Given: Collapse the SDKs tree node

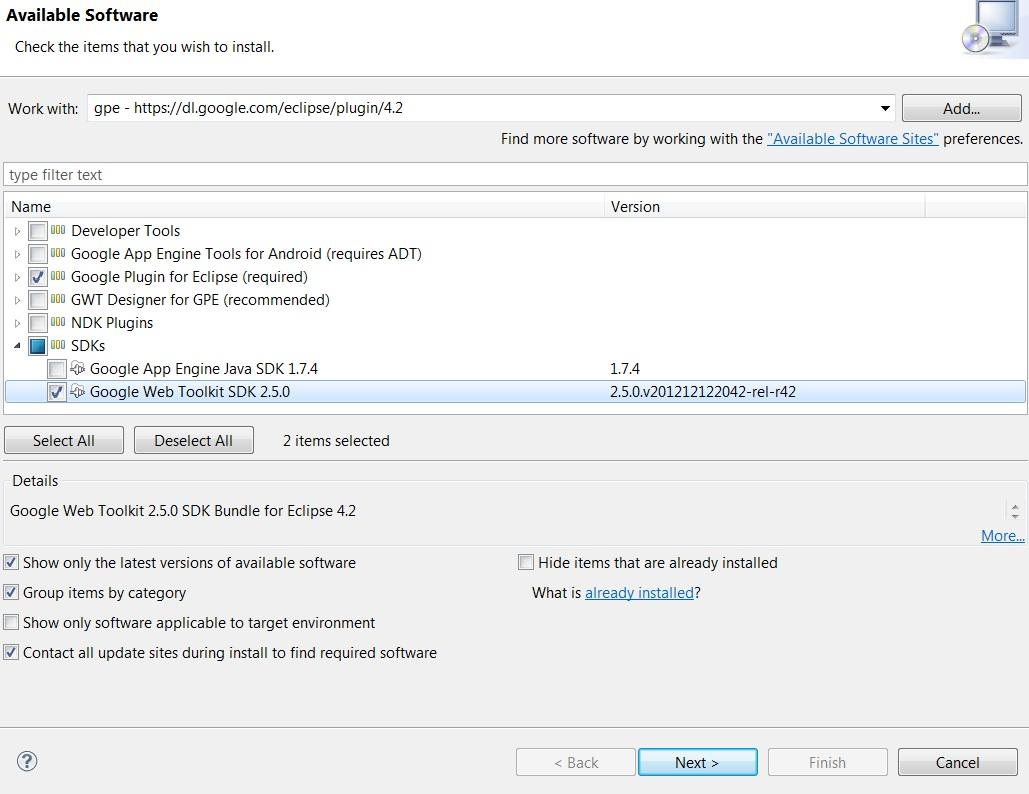Looking at the screenshot, I should click(18, 345).
